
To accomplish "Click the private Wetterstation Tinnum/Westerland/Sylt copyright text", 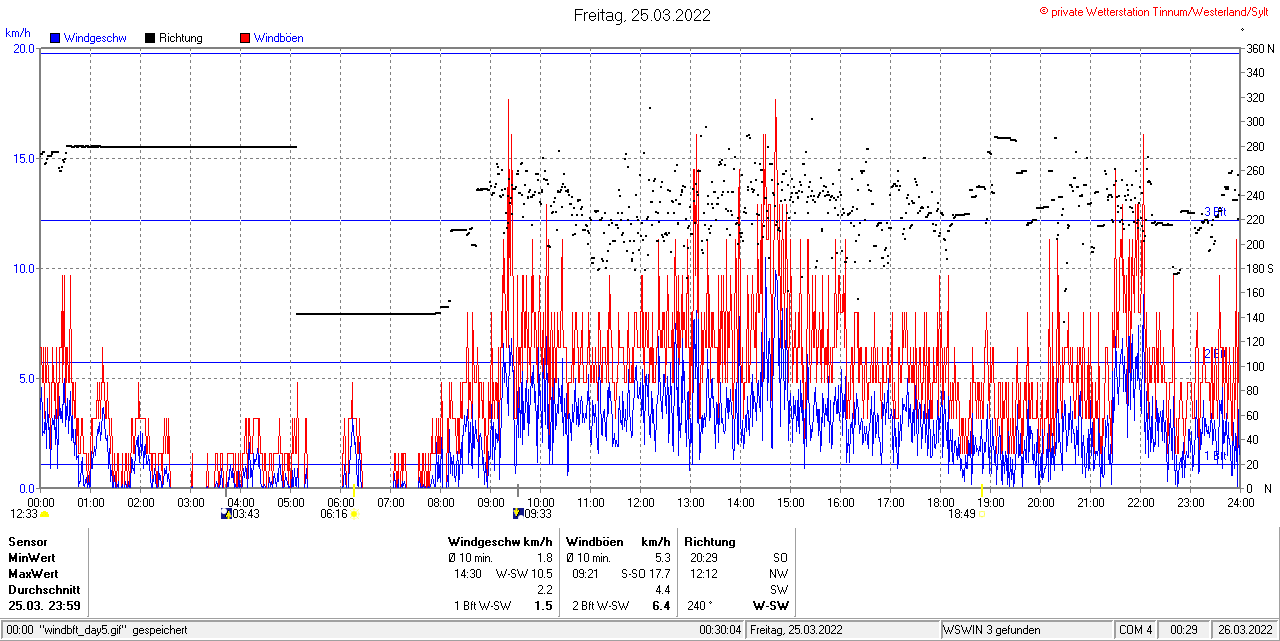I will (x=1154, y=11).
